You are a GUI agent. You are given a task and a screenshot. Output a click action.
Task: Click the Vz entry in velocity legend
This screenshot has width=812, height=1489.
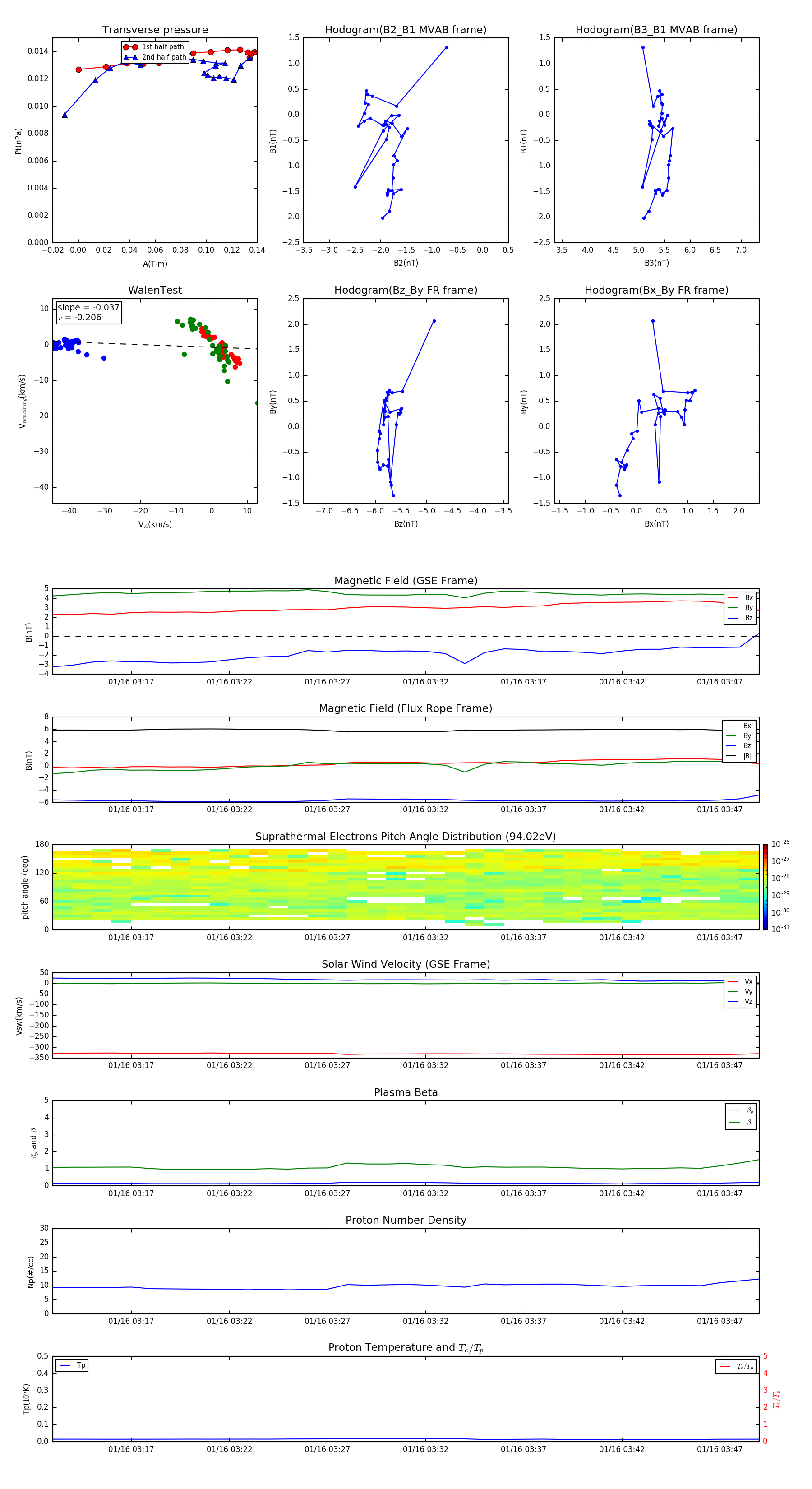pyautogui.click(x=740, y=1002)
